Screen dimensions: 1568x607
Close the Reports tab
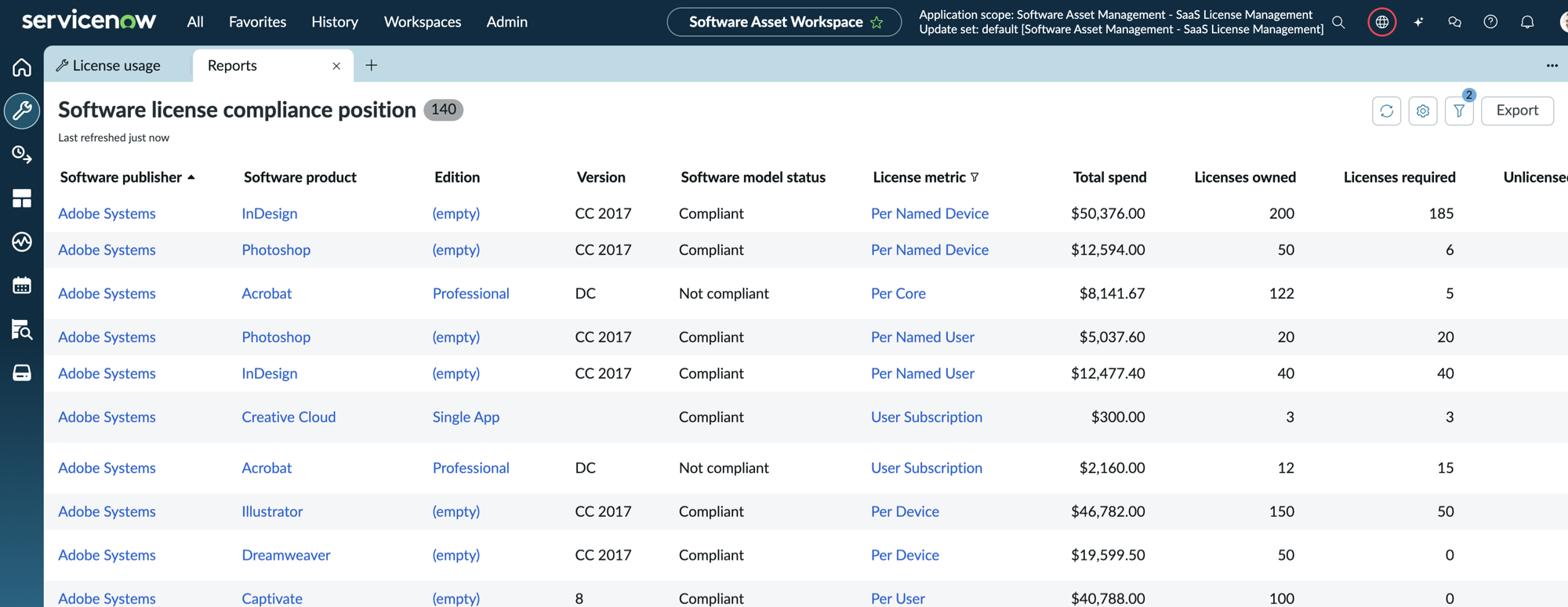pos(336,66)
